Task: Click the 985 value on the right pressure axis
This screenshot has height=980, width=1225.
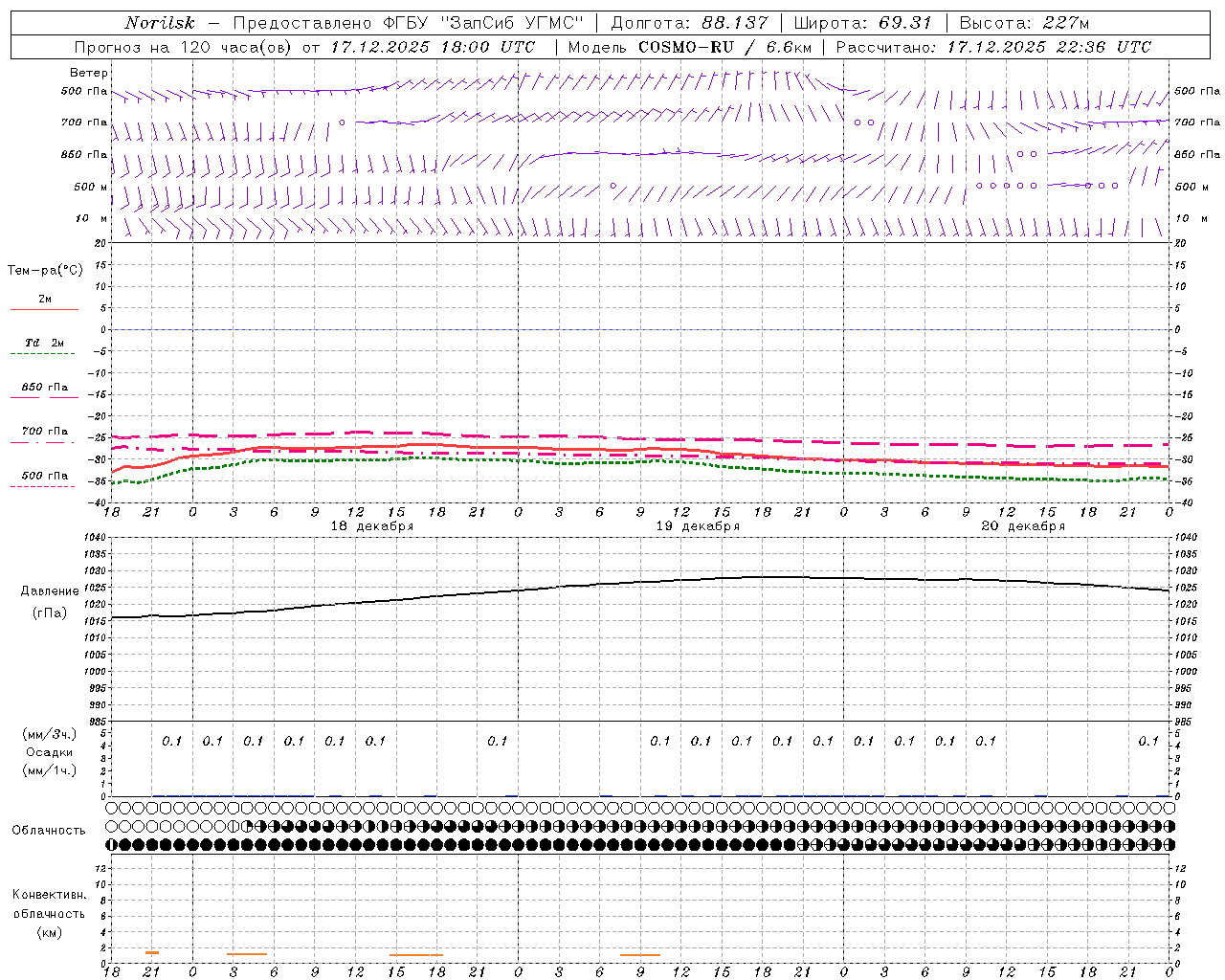Action: pyautogui.click(x=1185, y=722)
